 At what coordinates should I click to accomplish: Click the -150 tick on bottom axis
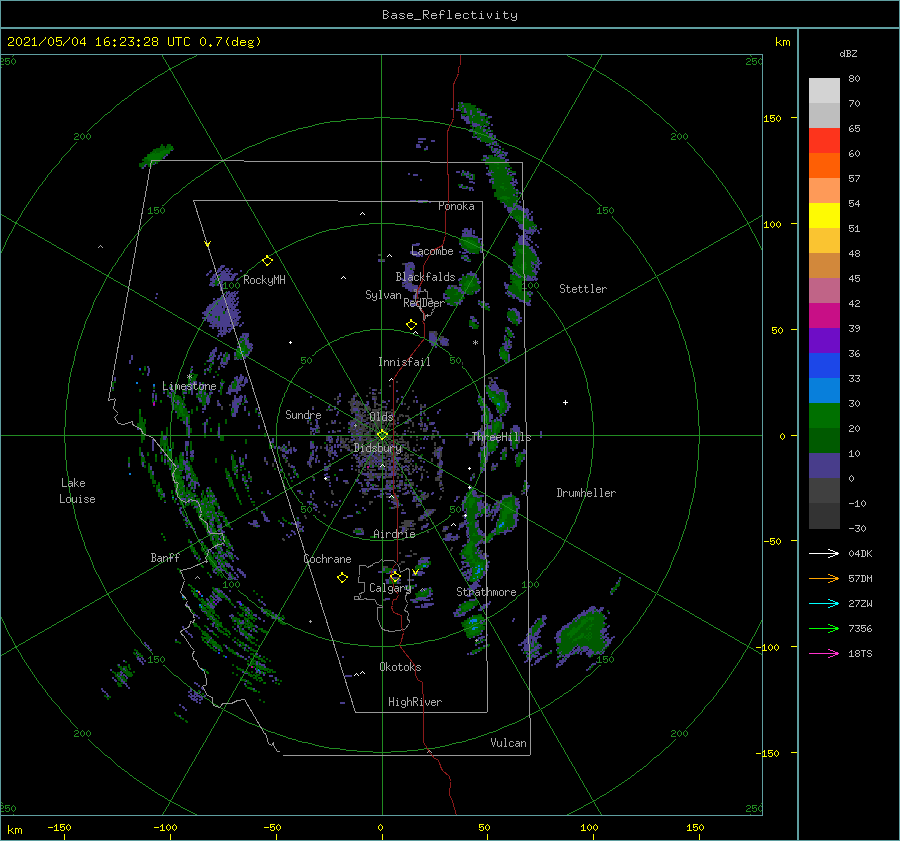59,827
